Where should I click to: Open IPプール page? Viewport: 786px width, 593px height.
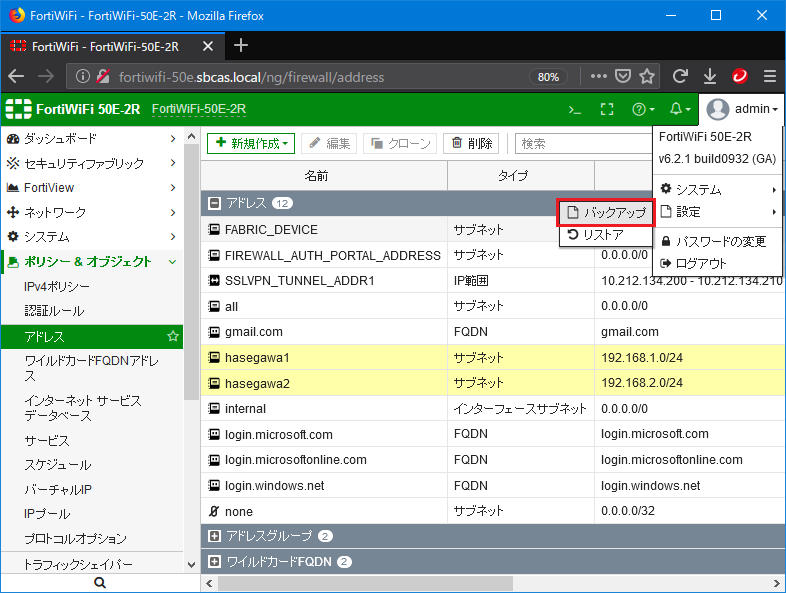pos(92,514)
